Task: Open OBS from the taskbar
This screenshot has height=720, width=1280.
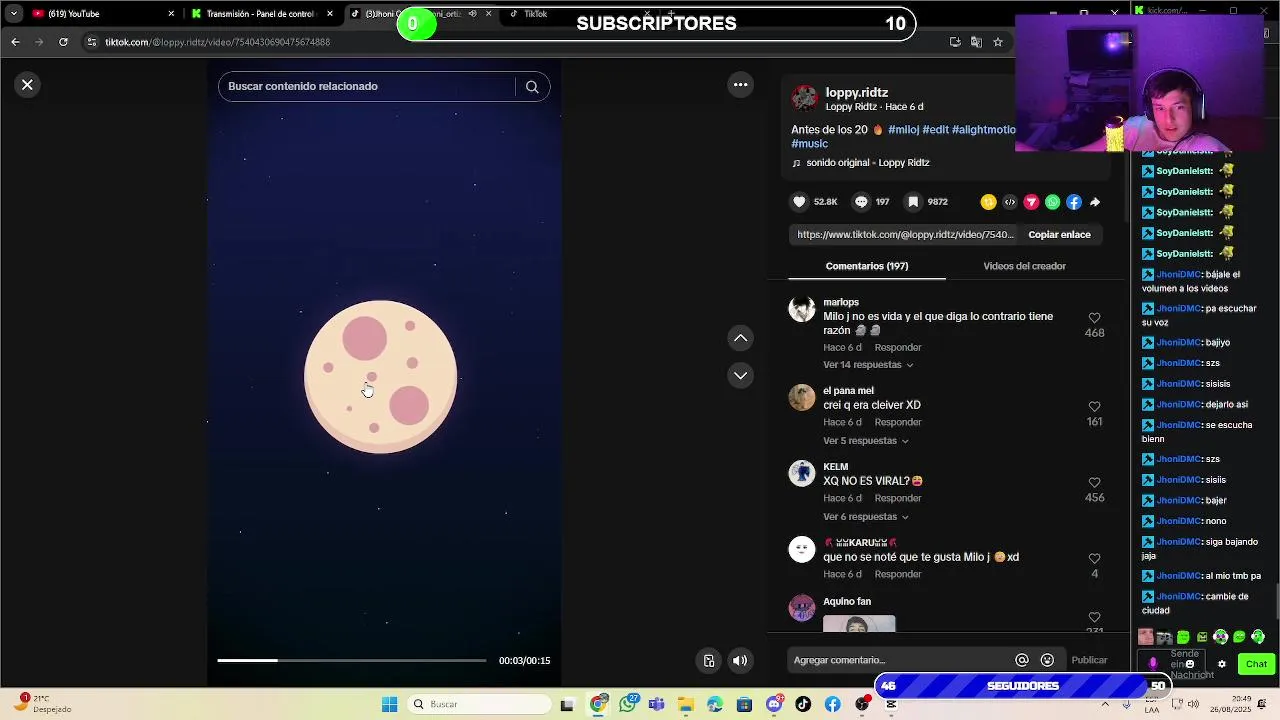Action: pyautogui.click(x=862, y=704)
